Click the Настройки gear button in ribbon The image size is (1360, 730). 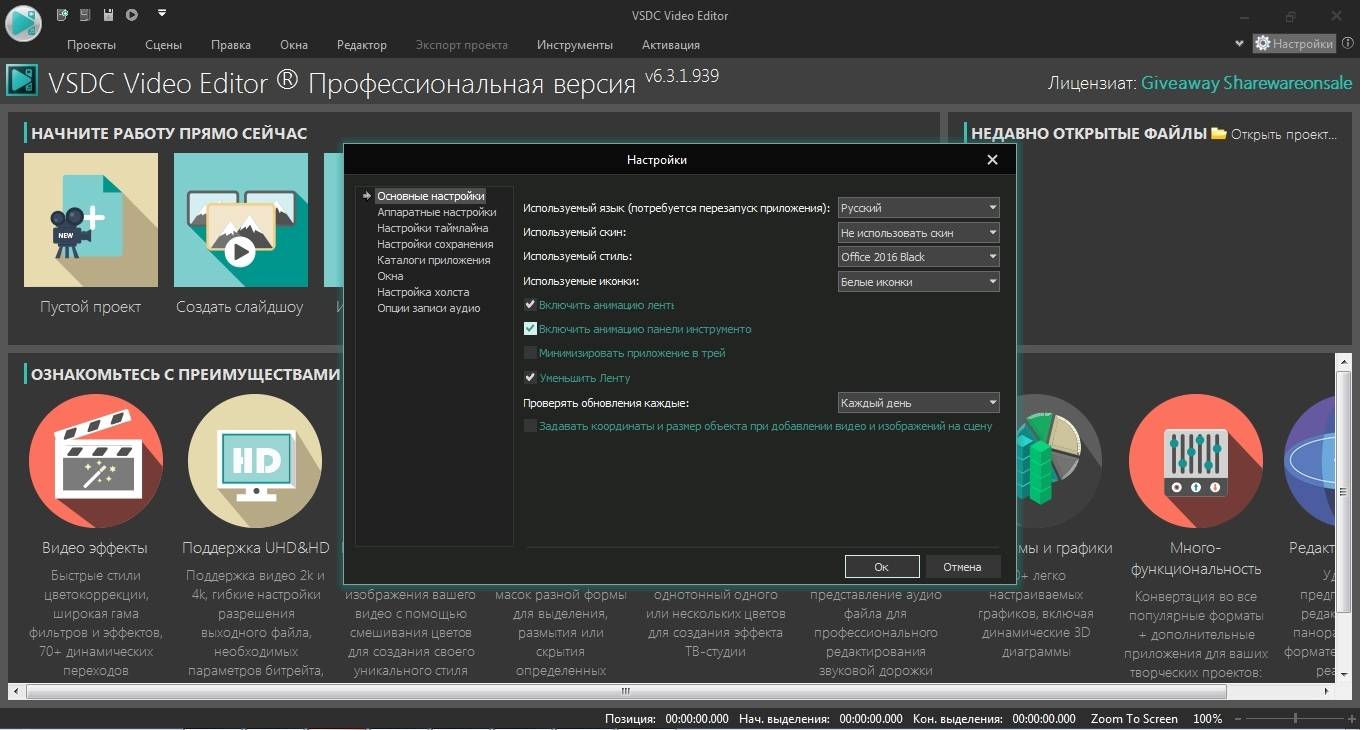point(1294,44)
